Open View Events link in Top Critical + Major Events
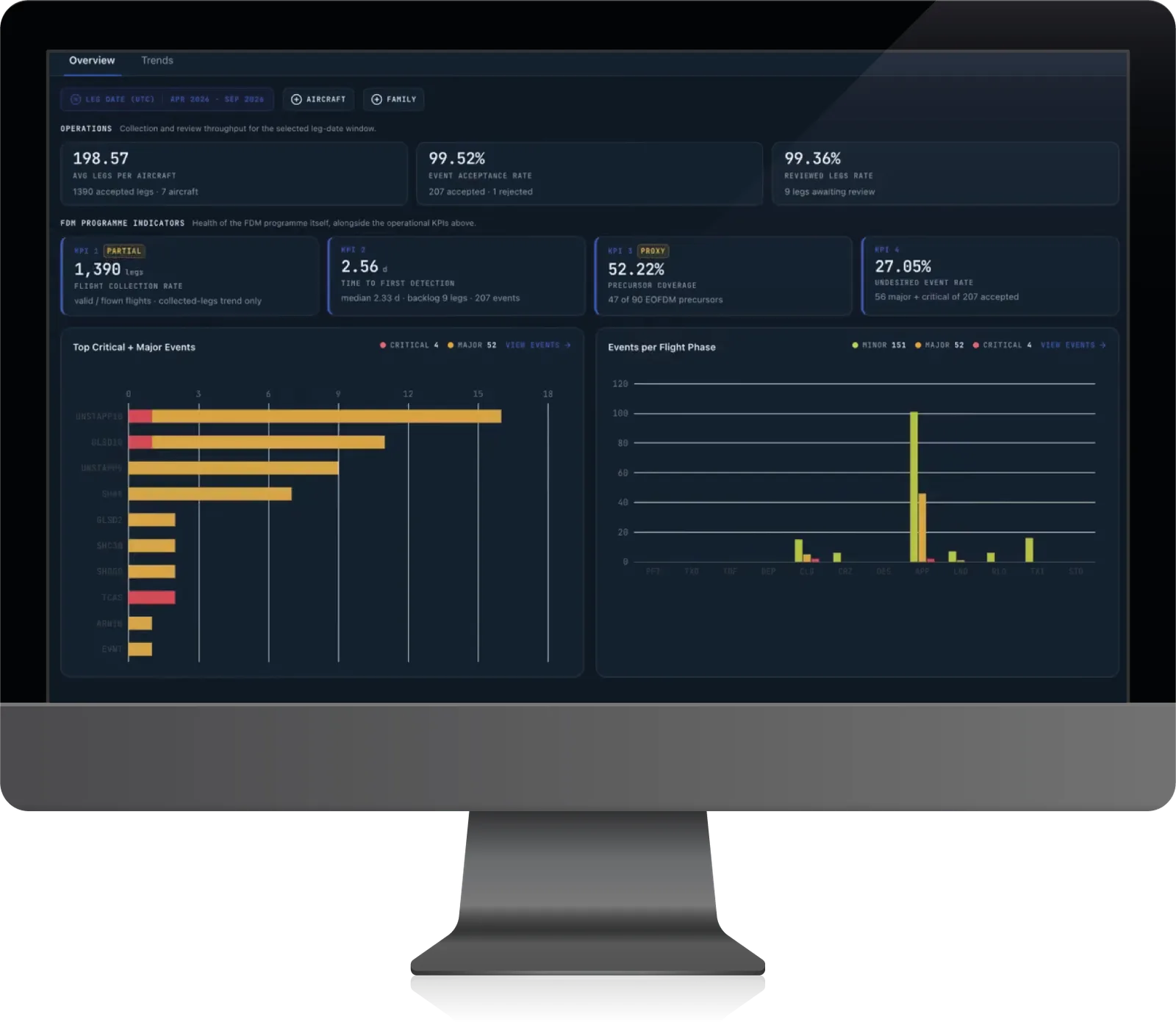Screen dimensions: 1176x1022 point(538,345)
